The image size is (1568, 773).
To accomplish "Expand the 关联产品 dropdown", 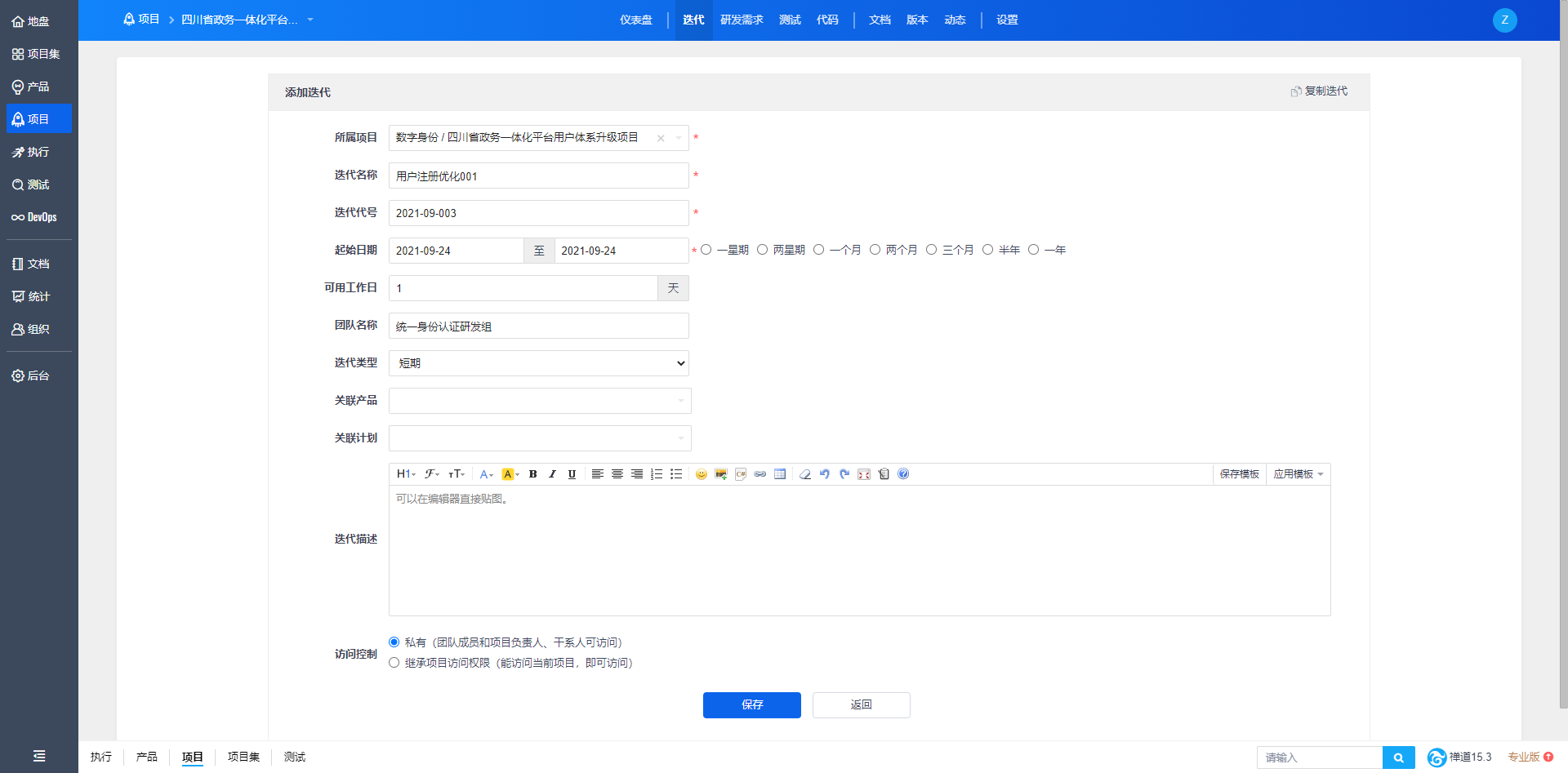I will (x=539, y=401).
